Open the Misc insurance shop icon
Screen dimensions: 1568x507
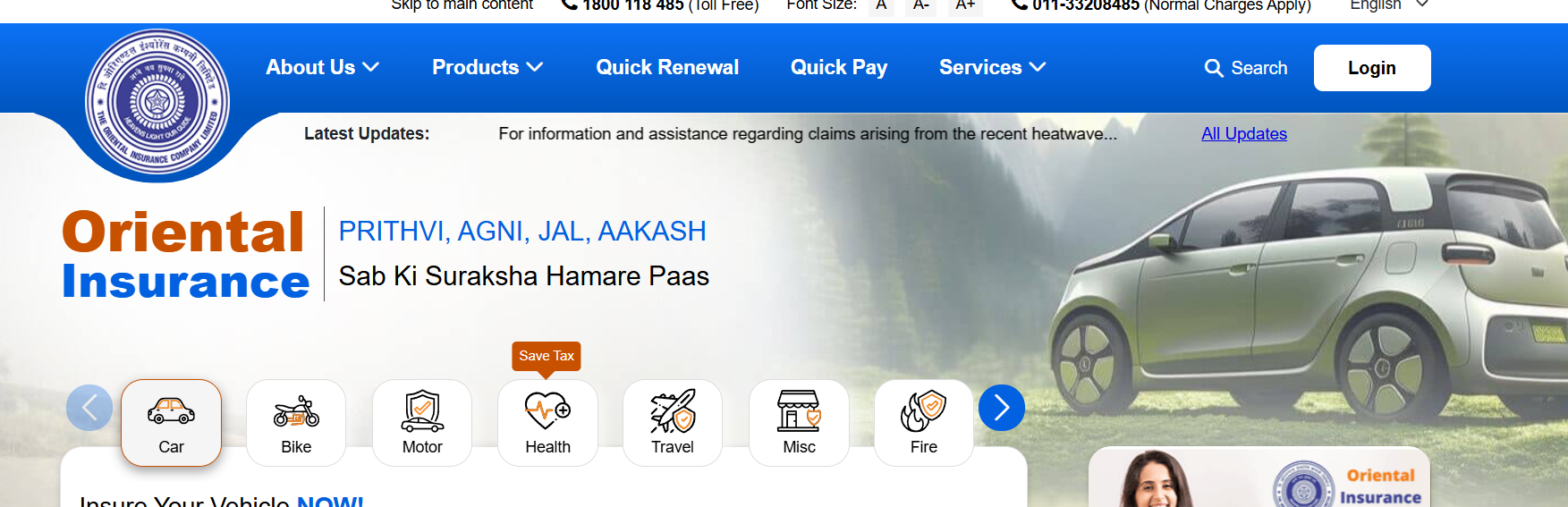799,411
